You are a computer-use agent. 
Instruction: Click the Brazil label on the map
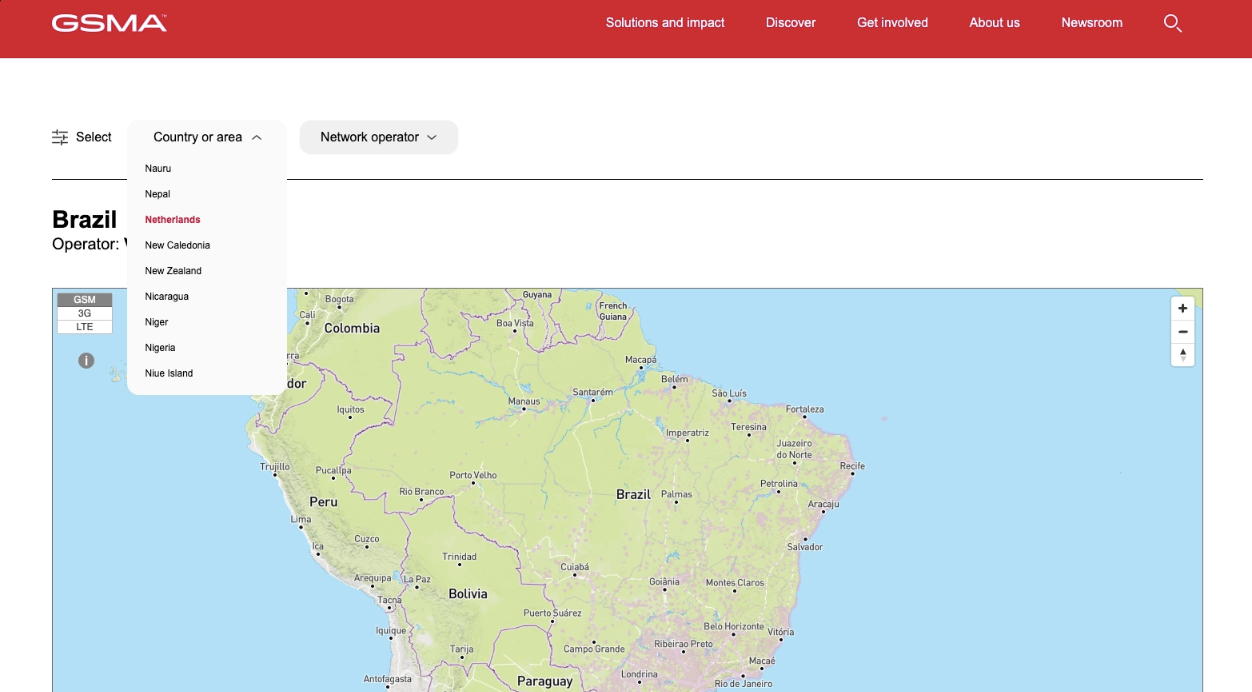633,494
